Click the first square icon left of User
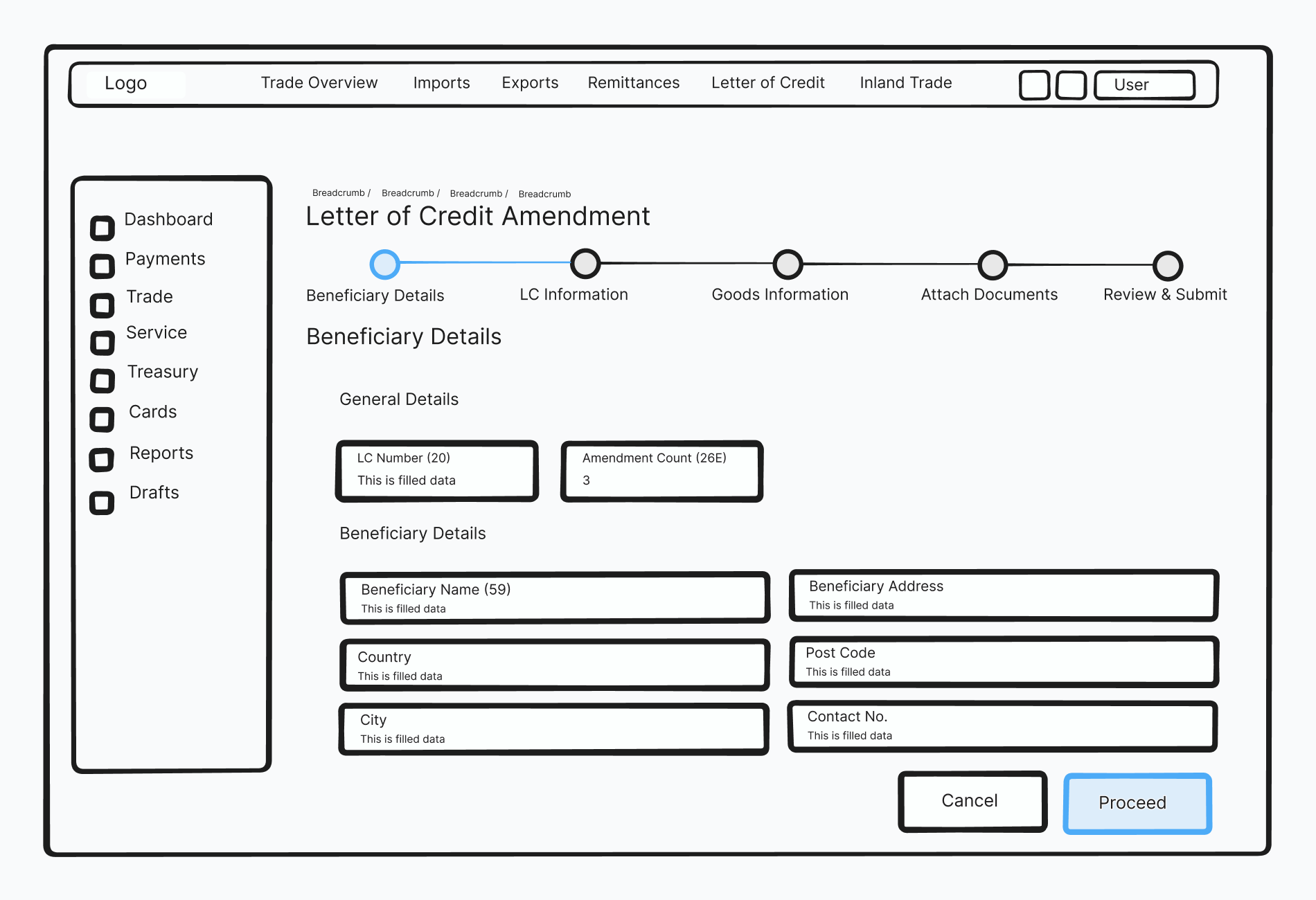 point(1035,85)
